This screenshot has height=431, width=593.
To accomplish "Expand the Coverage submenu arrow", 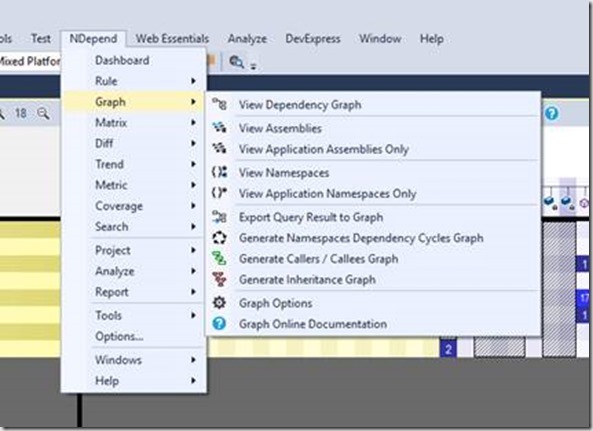I will pos(193,205).
